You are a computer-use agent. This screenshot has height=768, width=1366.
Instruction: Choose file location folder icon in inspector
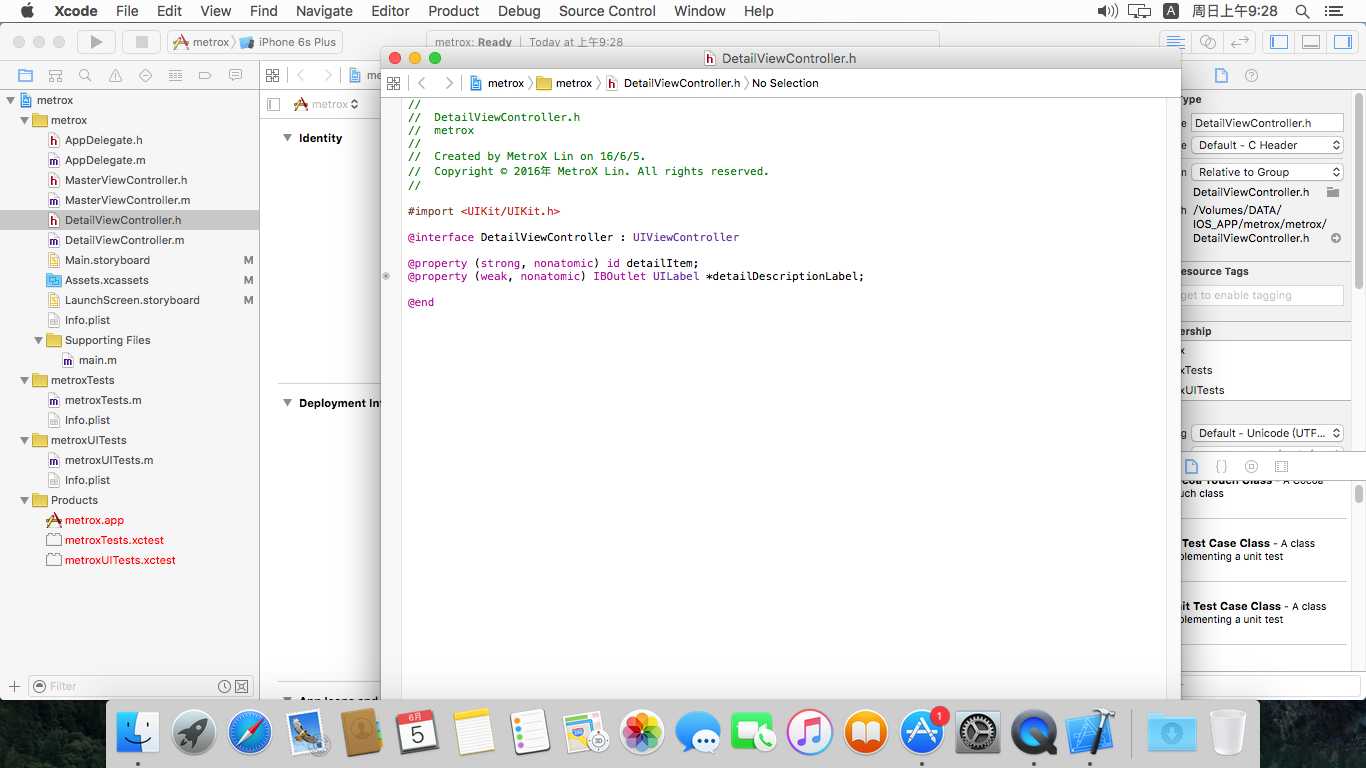[x=1333, y=192]
